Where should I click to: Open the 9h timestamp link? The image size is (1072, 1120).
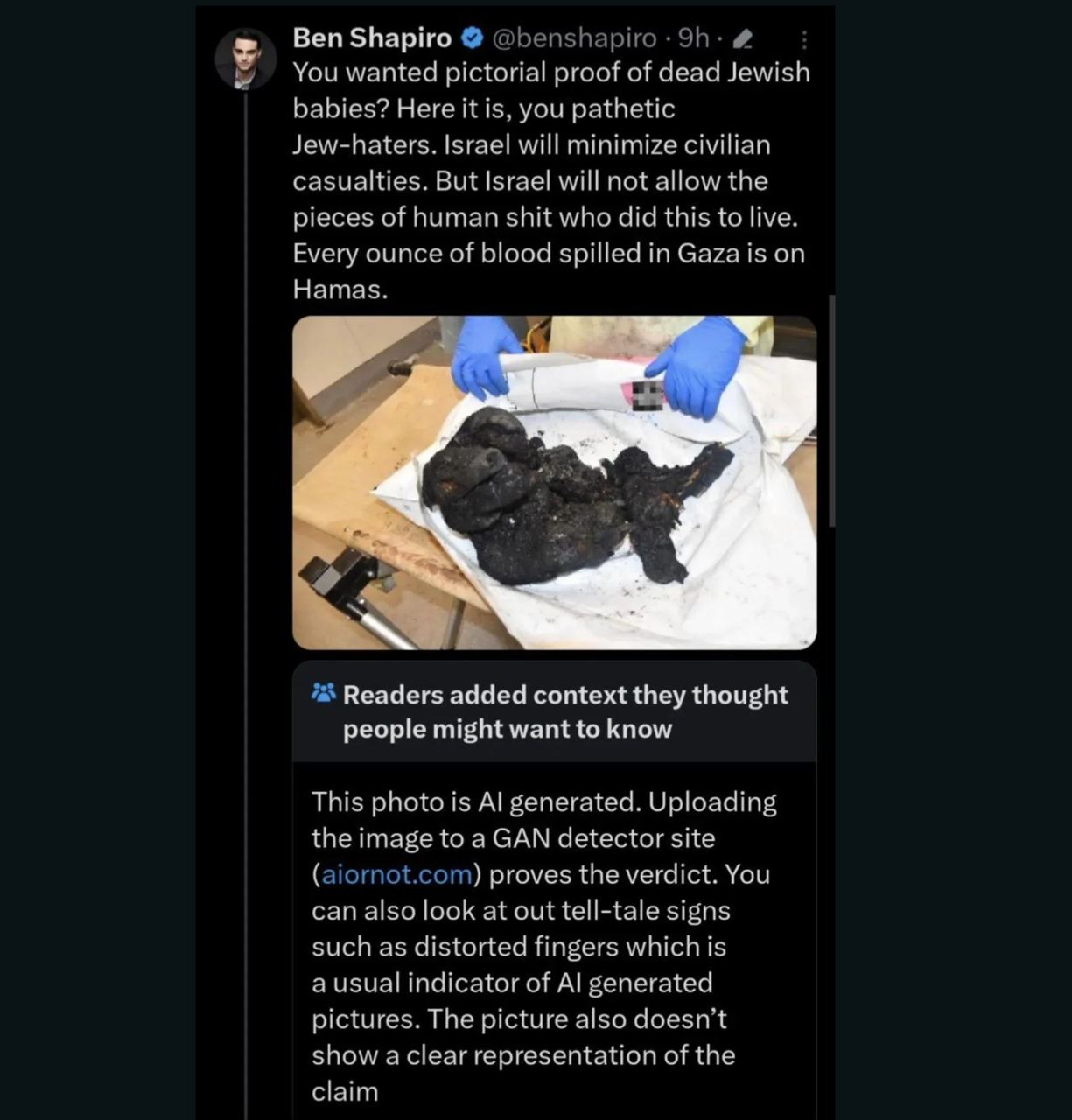(693, 38)
